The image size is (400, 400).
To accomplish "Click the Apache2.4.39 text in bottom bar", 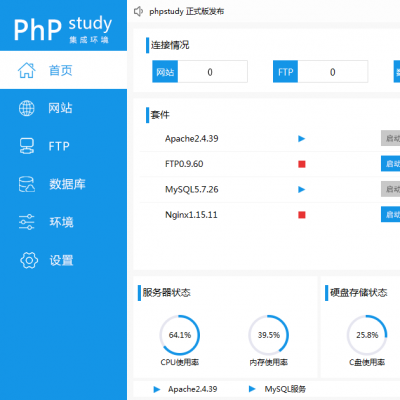I will [x=193, y=389].
